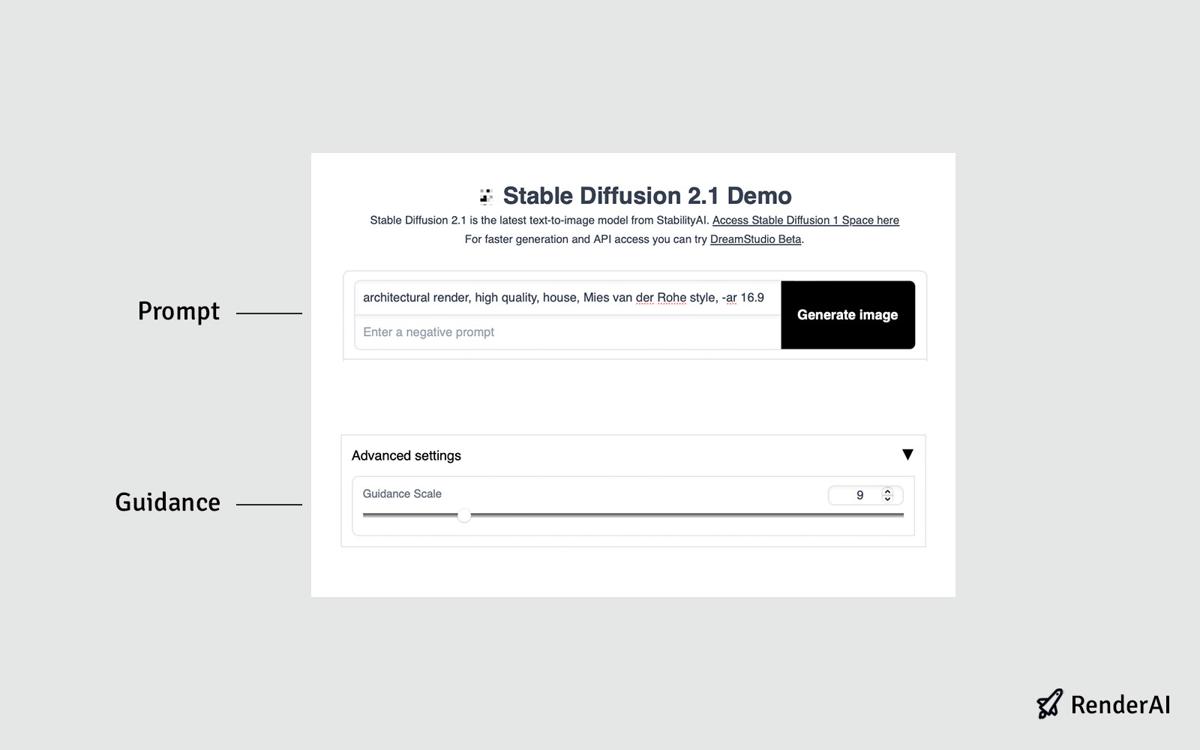This screenshot has width=1200, height=750.
Task: Click the Guidance Scale label text
Action: tap(402, 493)
